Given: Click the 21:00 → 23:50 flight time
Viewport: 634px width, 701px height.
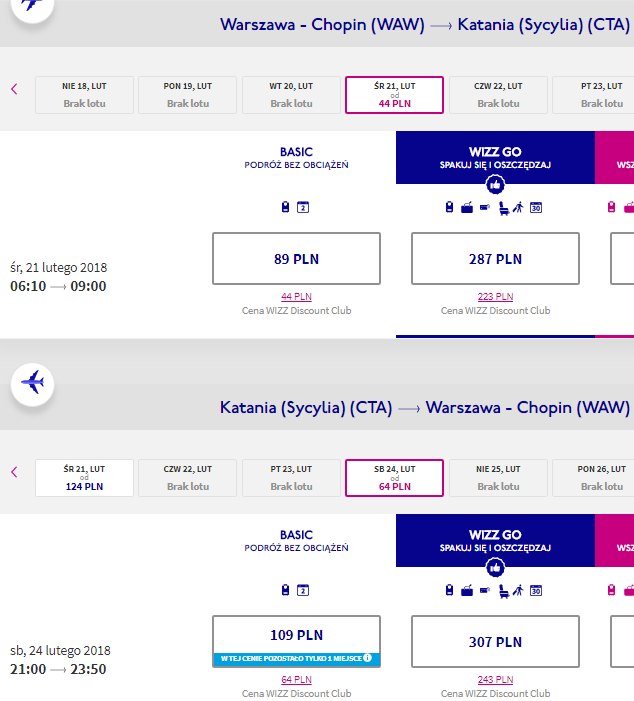Looking at the screenshot, I should coord(58,669).
